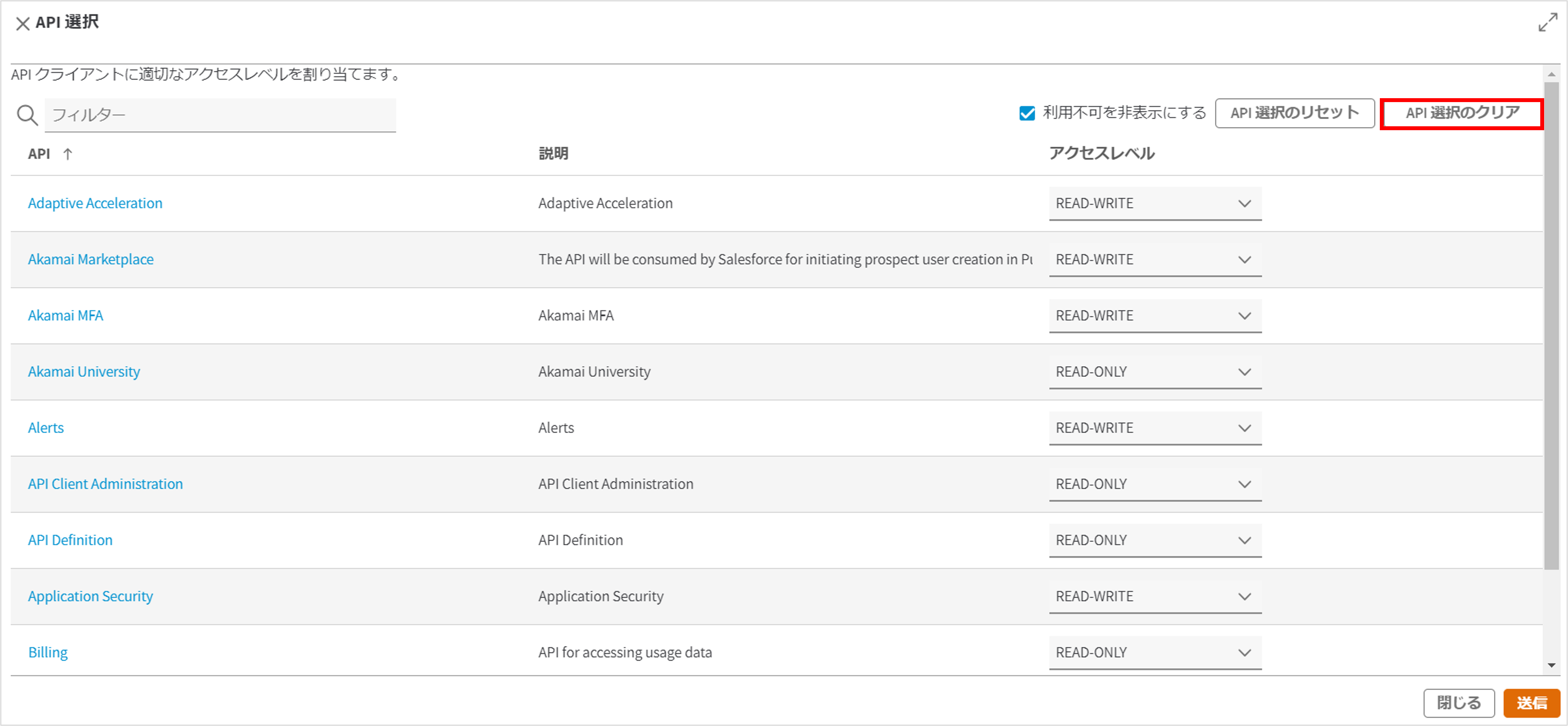The width and height of the screenshot is (1568, 726).
Task: Open the API Client Administration link
Action: (105, 484)
